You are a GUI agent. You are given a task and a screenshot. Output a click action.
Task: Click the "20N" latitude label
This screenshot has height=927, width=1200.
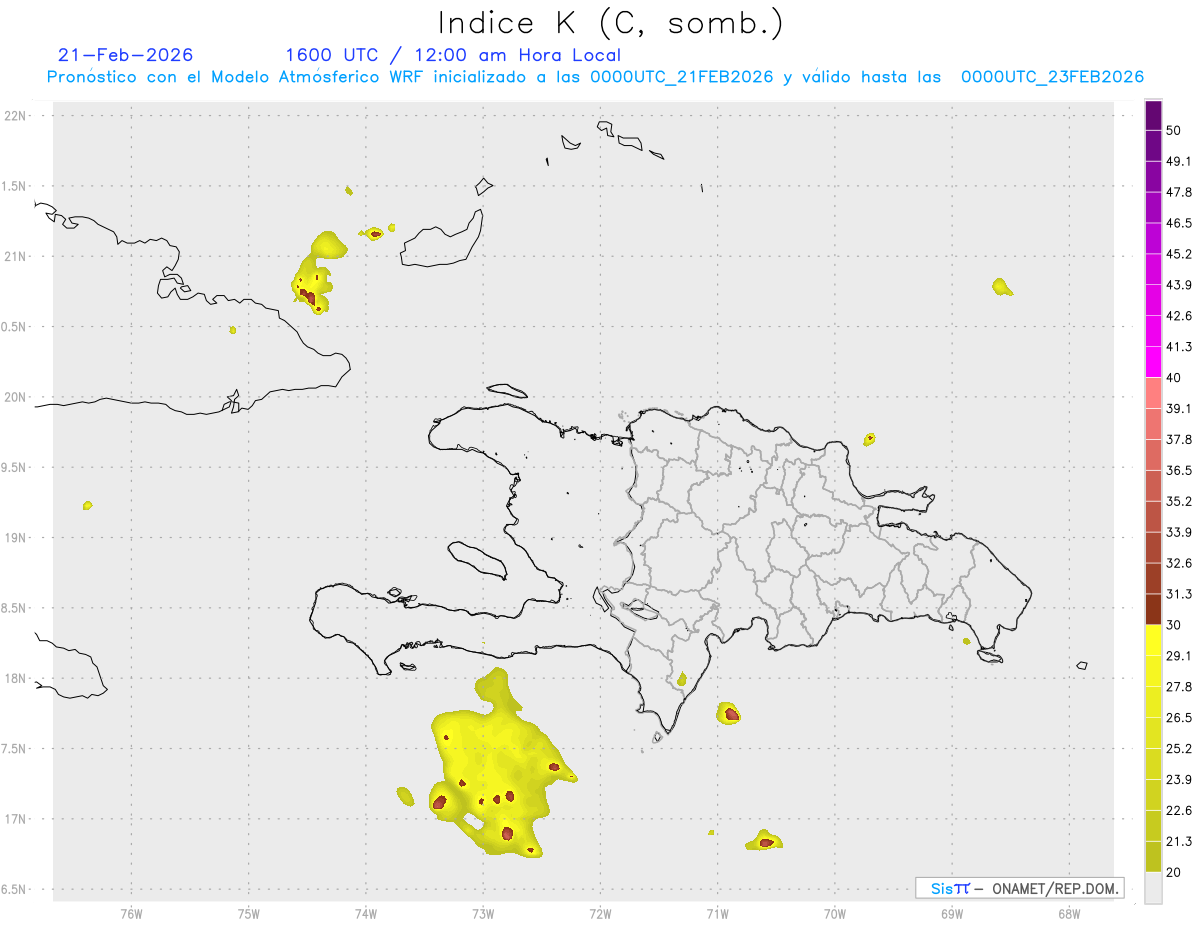15,397
